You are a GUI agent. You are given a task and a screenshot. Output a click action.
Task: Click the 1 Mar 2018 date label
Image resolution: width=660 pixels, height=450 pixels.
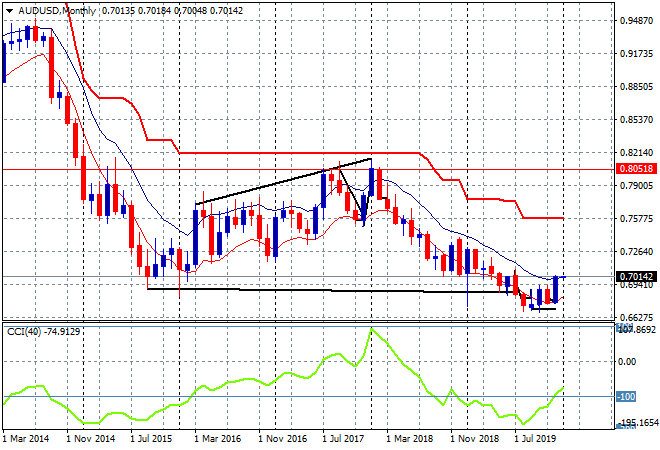point(410,439)
